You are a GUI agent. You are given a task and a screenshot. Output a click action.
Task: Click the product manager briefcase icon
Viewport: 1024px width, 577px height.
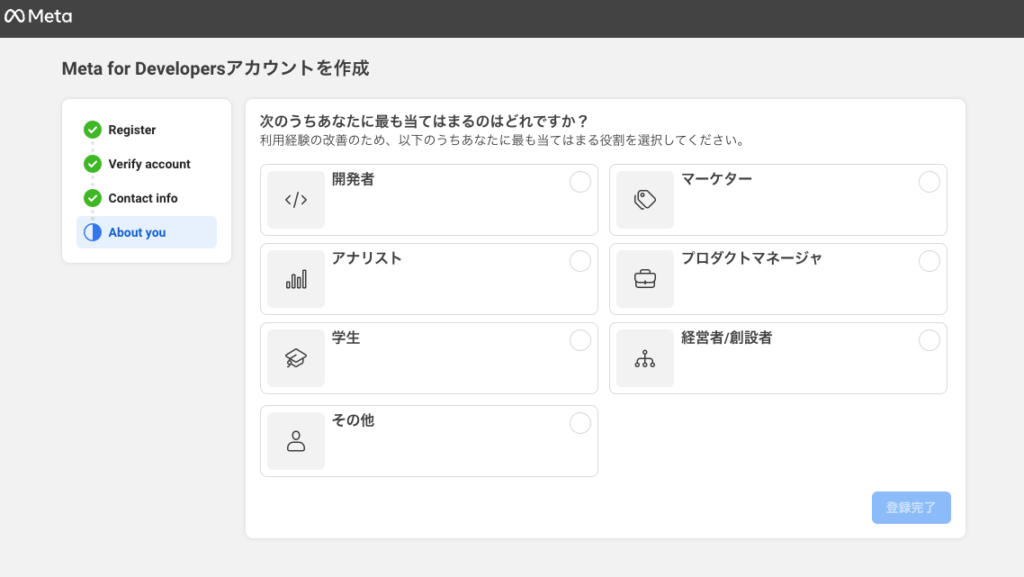pos(645,279)
